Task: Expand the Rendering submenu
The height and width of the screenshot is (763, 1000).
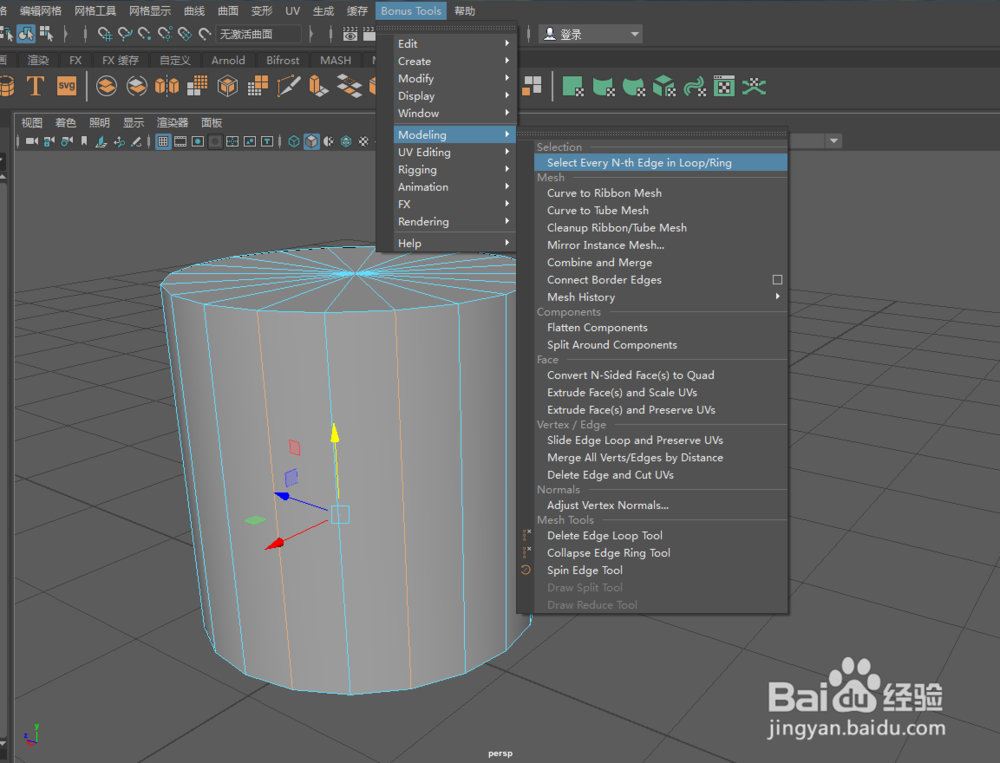Action: click(453, 221)
